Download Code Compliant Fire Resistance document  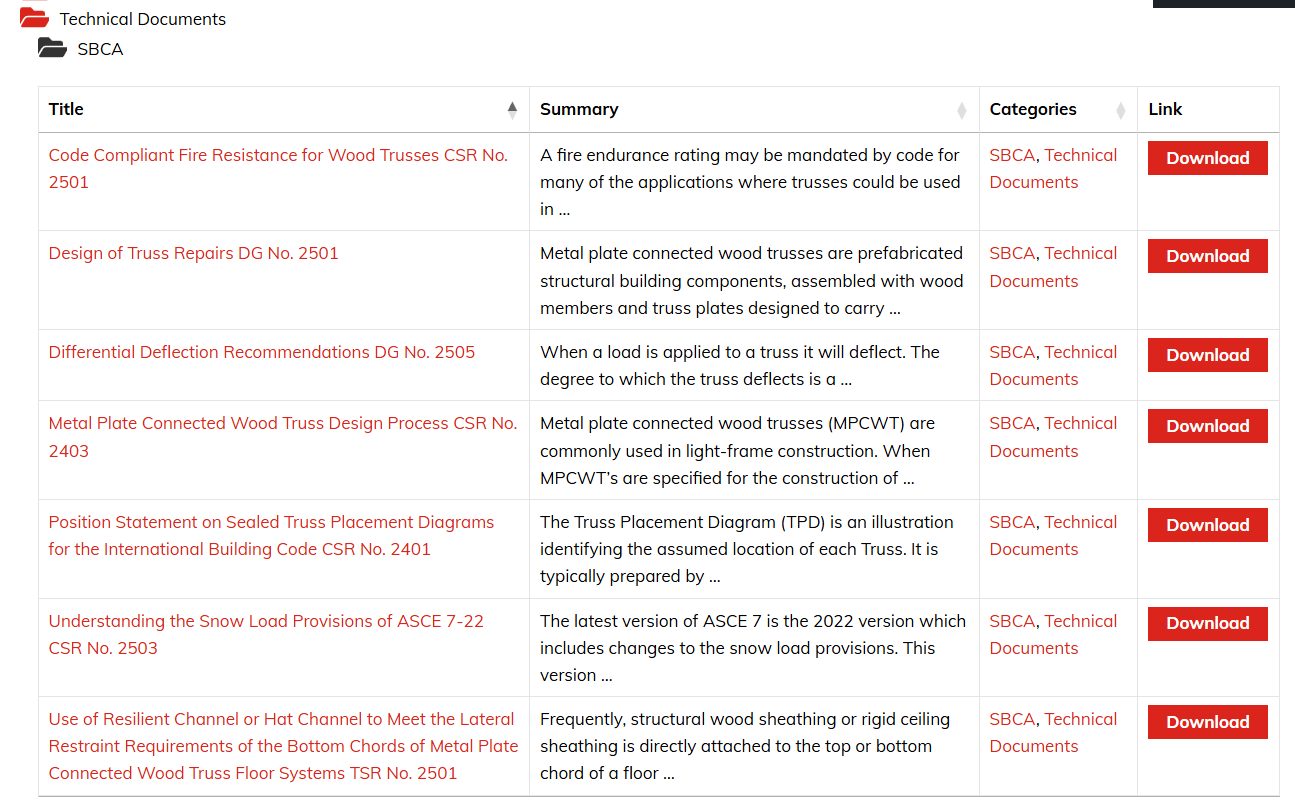(1207, 158)
